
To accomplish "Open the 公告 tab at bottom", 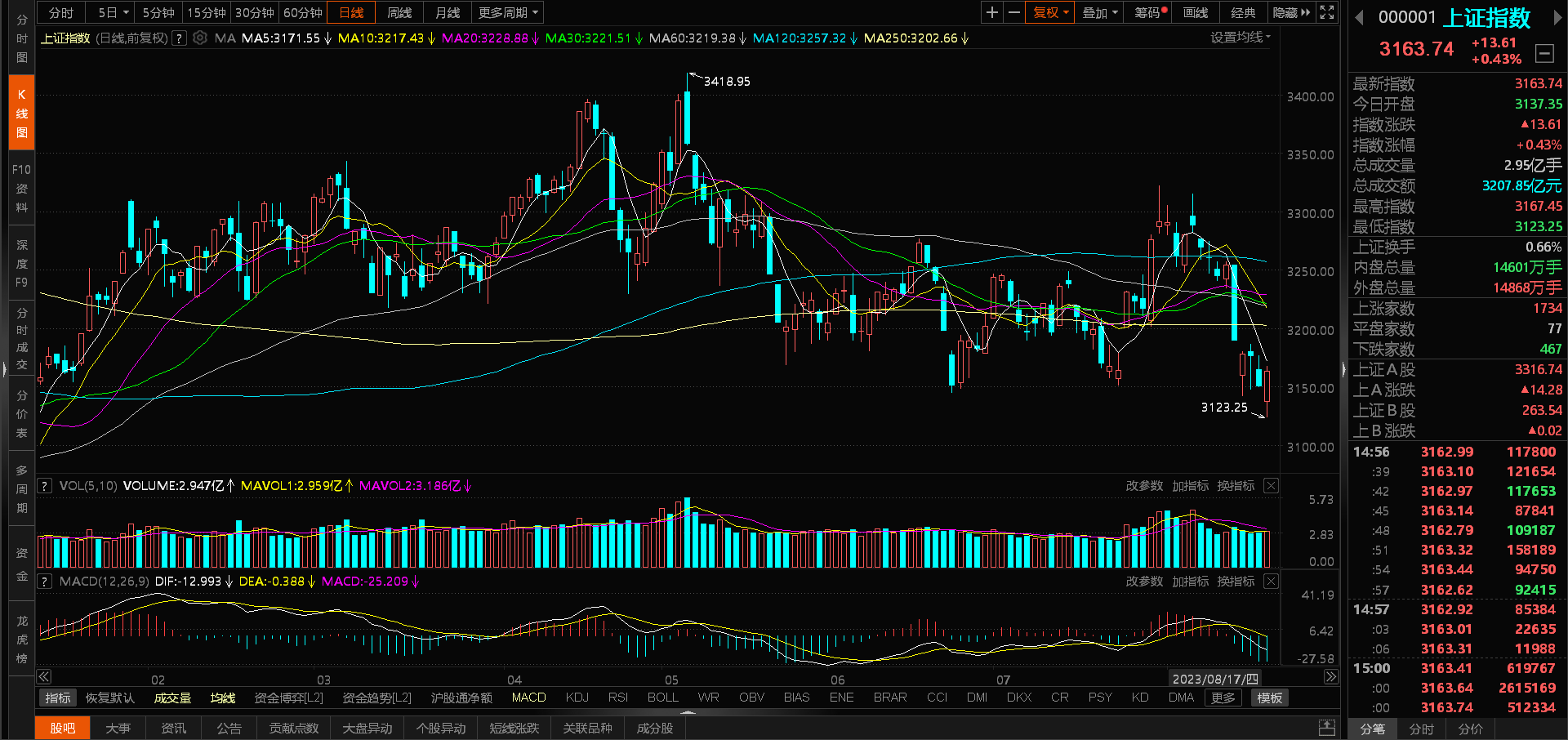I will point(229,728).
